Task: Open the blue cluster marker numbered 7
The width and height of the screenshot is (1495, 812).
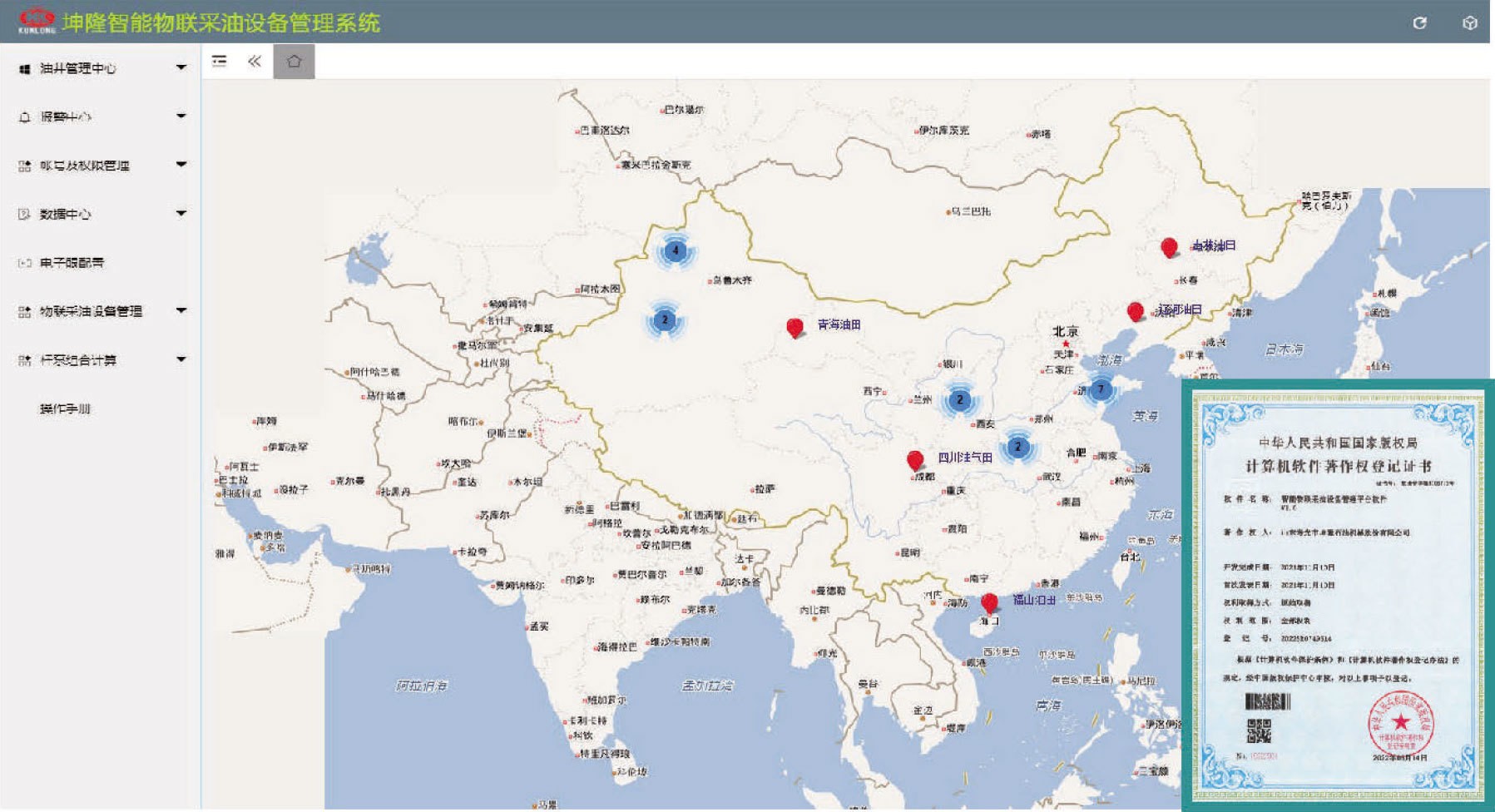Action: pos(1101,389)
